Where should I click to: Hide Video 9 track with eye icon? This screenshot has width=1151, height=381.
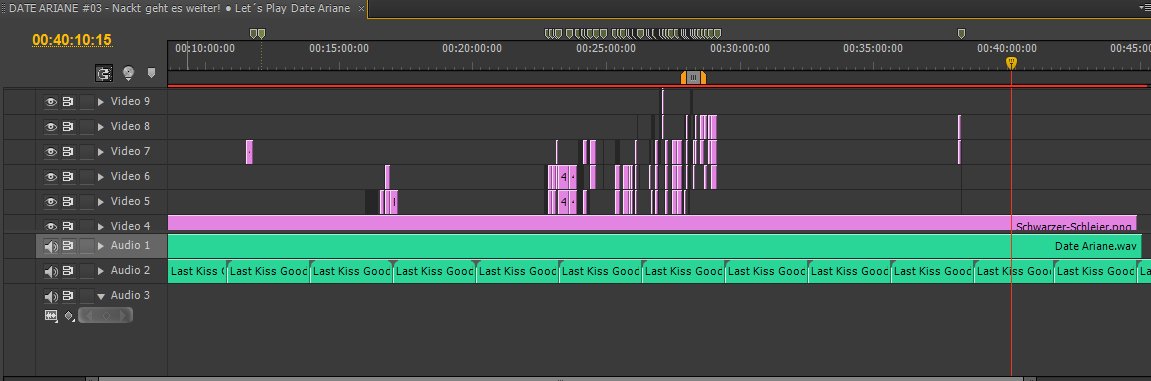(51, 102)
